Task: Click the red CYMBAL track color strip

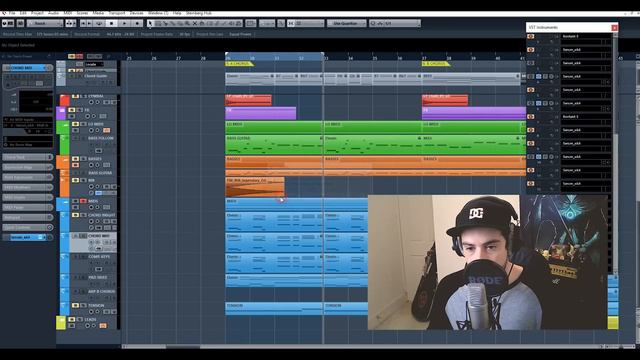Action: tap(64, 100)
